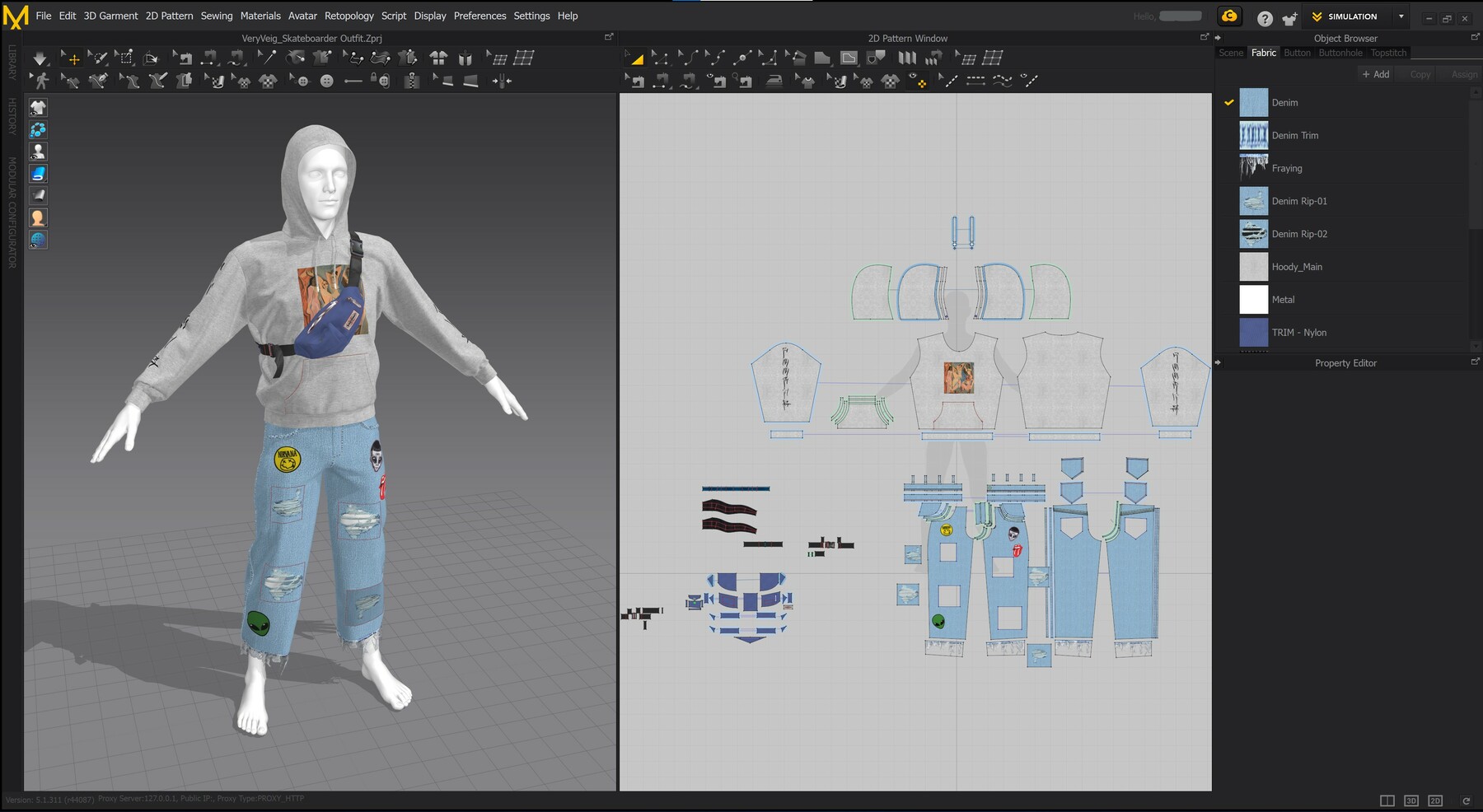
Task: Open the vertical LIBRARY side panel
Action: (x=12, y=62)
